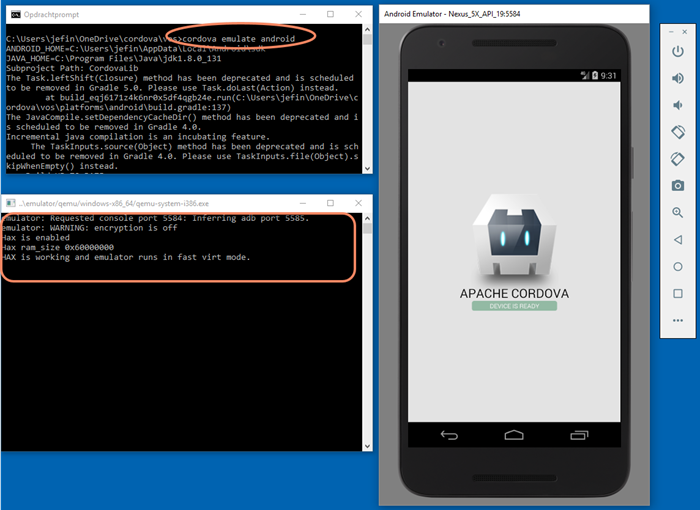
Task: Click the circle Home icon in emulator sidebar
Action: [x=678, y=267]
